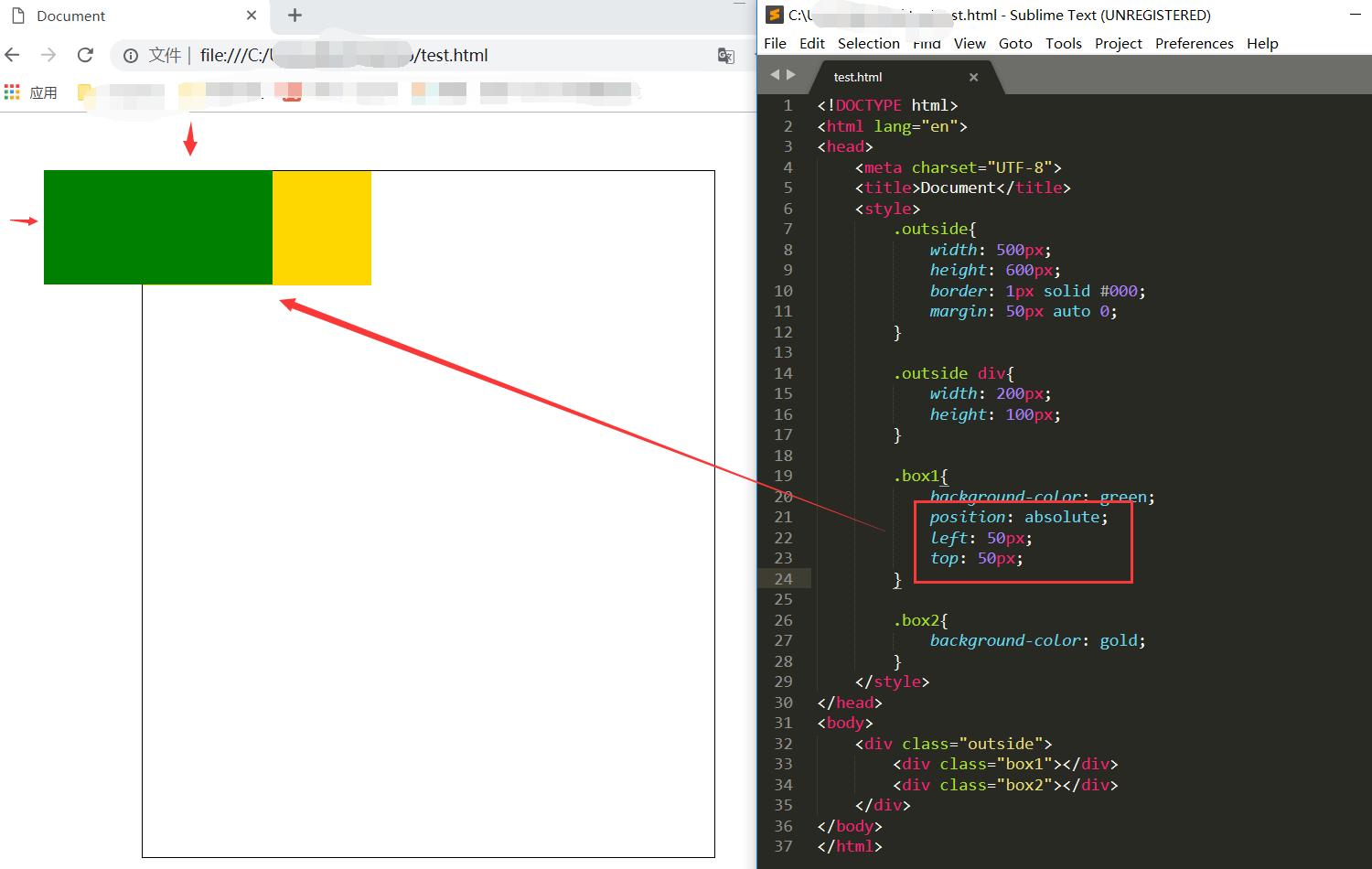Open the Goto menu
Image resolution: width=1372 pixels, height=869 pixels.
coord(1015,43)
